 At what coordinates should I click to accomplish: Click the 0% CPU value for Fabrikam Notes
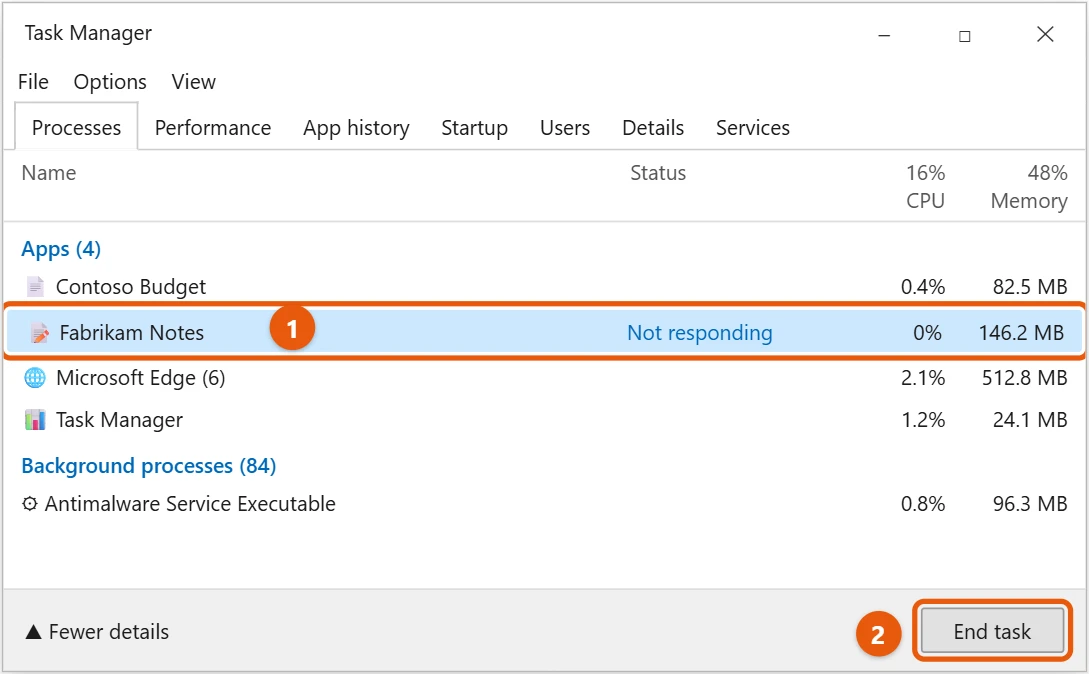click(x=927, y=333)
